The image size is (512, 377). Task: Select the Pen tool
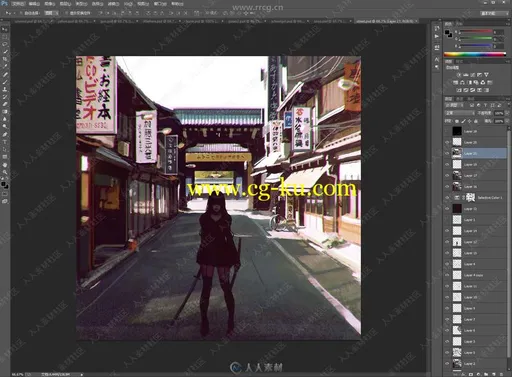tap(5, 134)
